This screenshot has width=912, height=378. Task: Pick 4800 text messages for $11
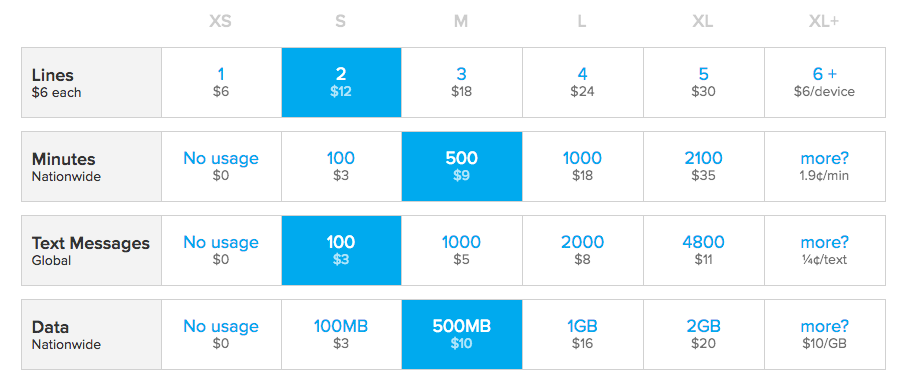coord(704,251)
